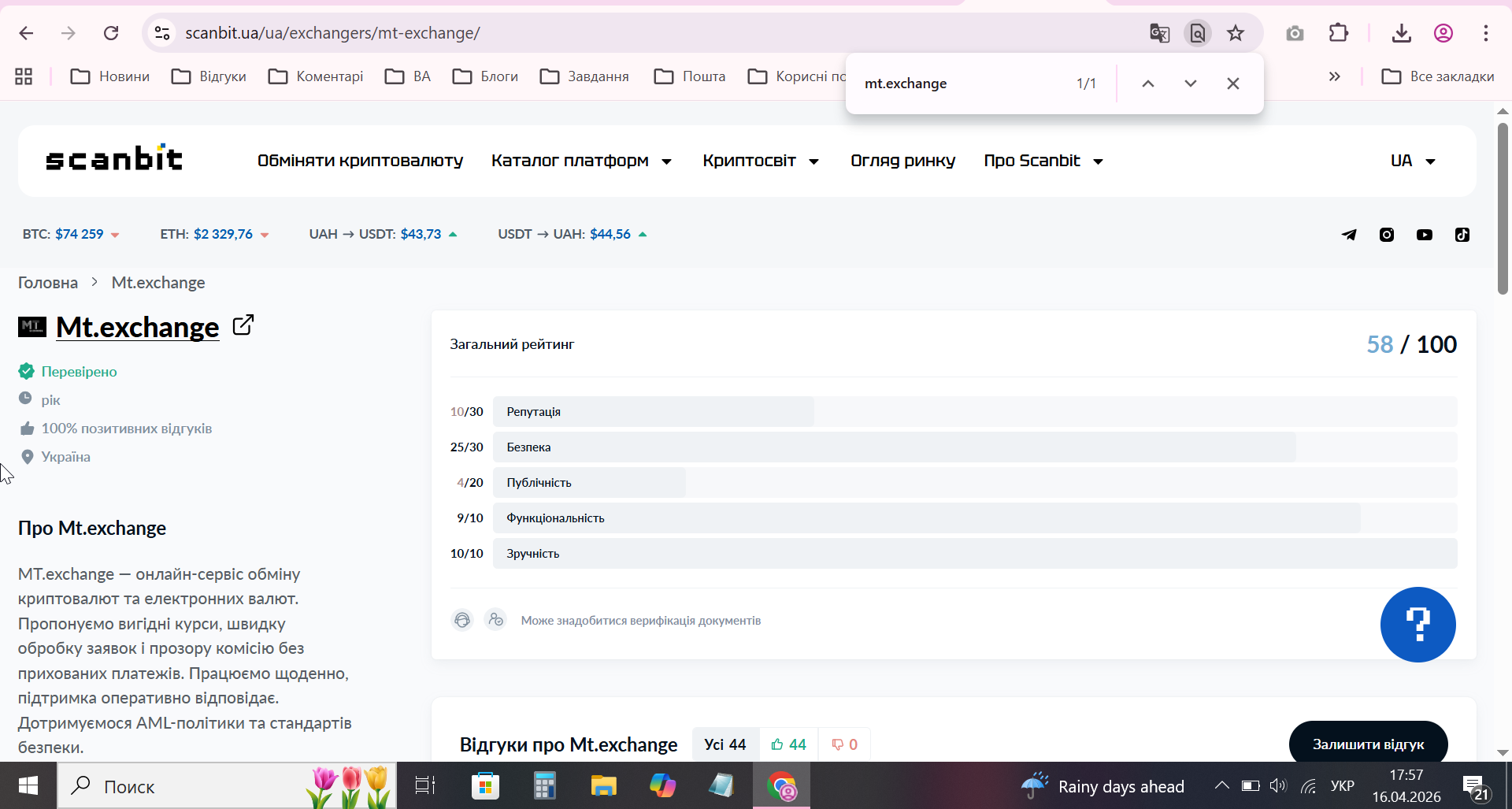
Task: Click the verification user icon in rating card
Action: click(x=495, y=620)
